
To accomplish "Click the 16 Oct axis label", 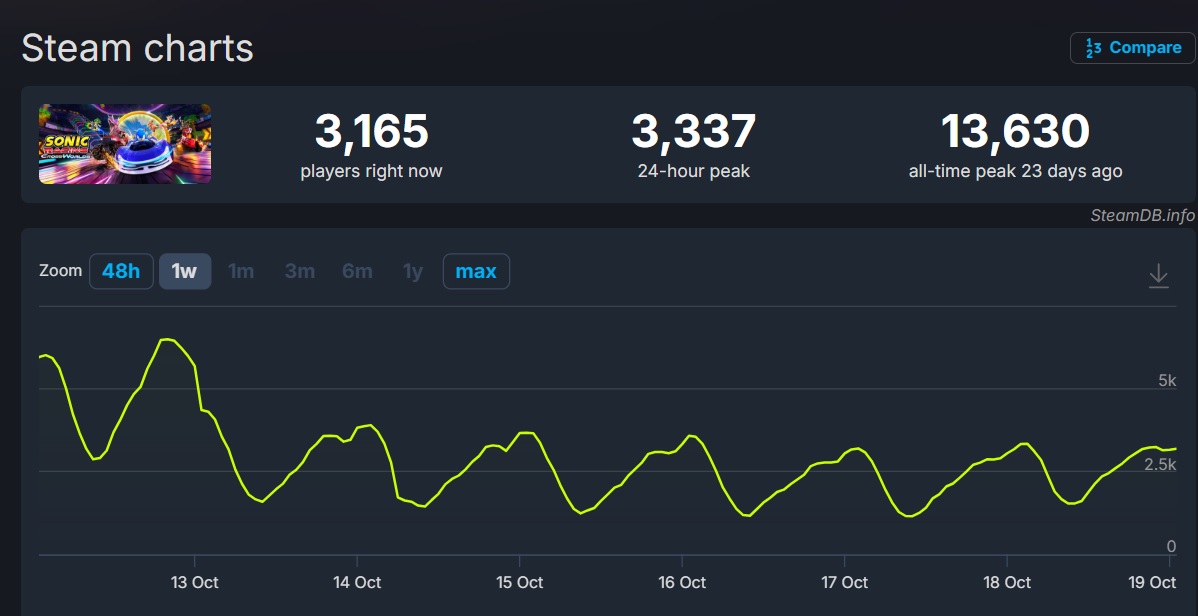I will click(682, 582).
